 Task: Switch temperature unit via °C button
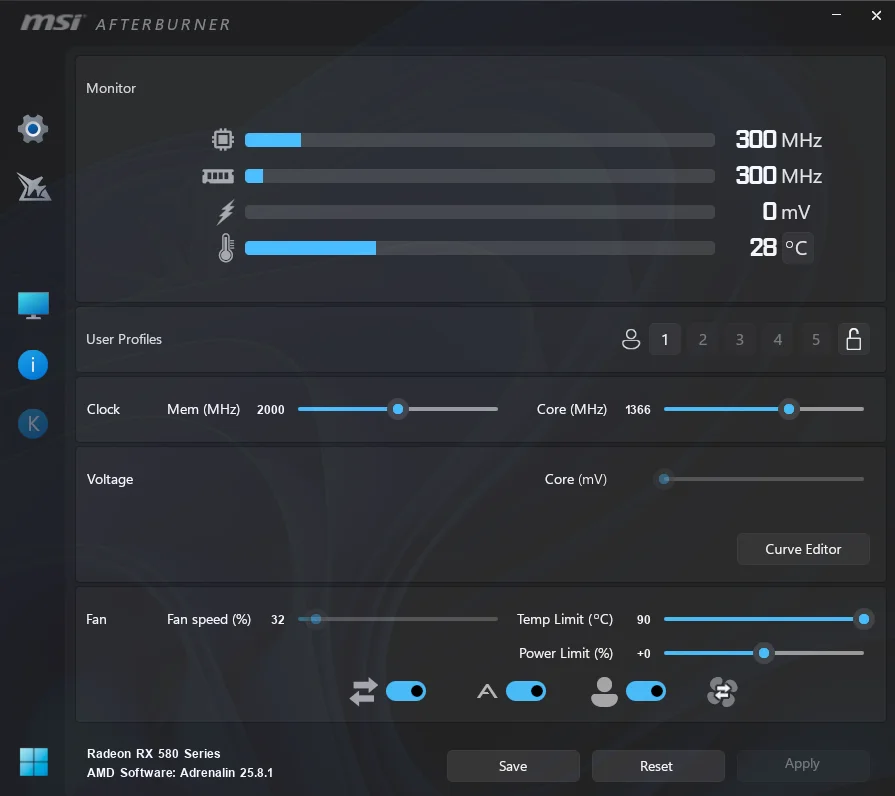pyautogui.click(x=797, y=248)
